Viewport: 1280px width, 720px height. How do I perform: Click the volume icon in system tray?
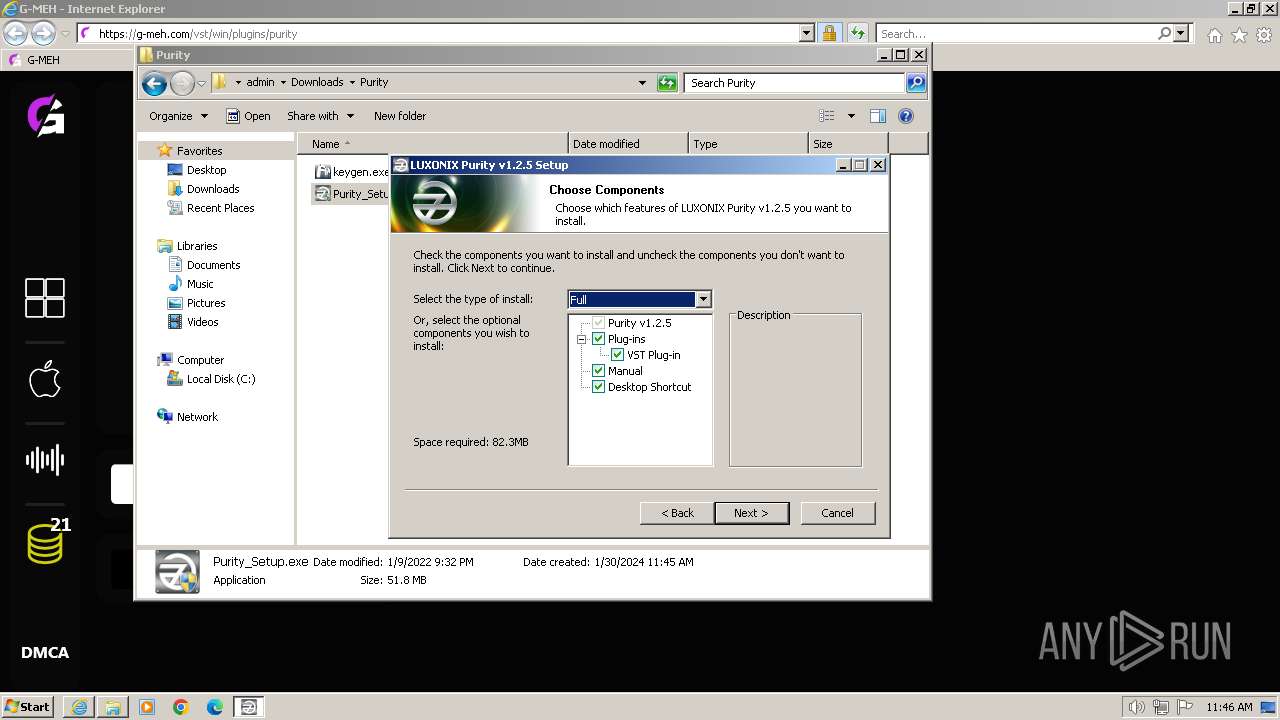1136,707
